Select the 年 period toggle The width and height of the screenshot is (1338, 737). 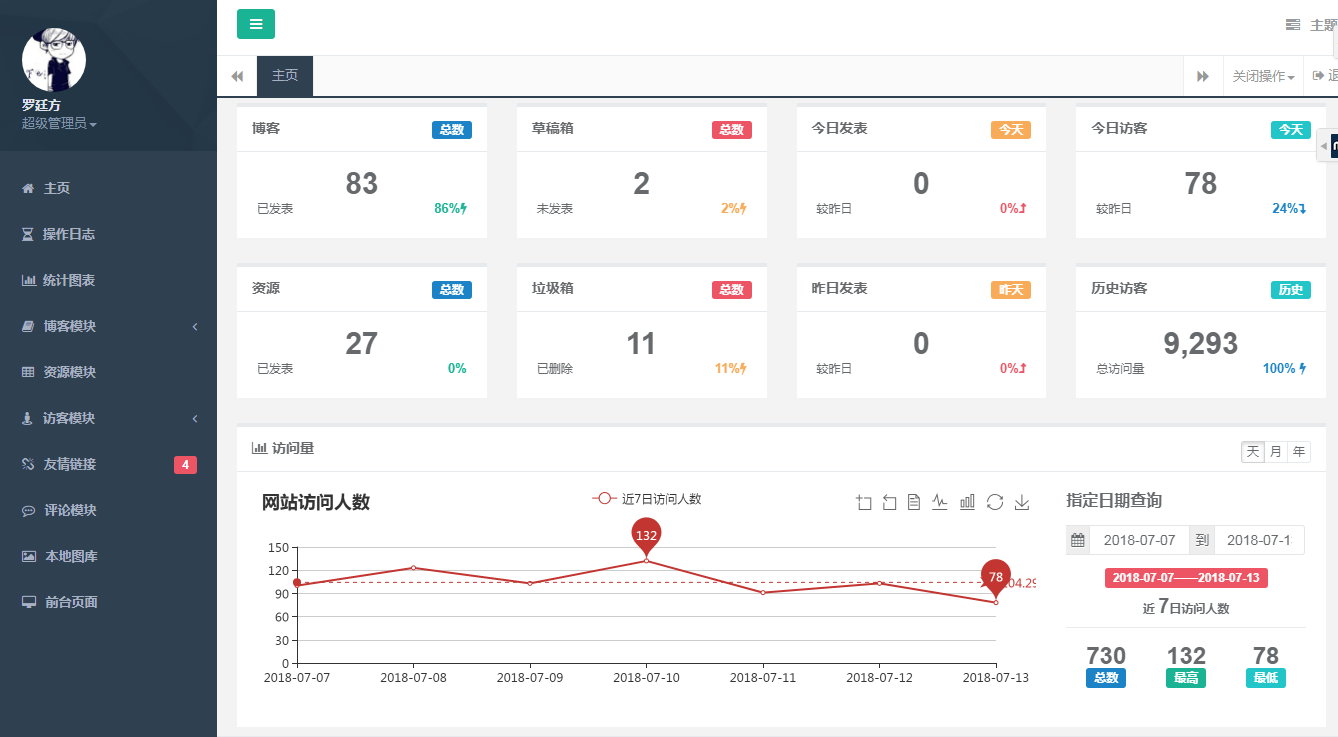pos(1298,452)
